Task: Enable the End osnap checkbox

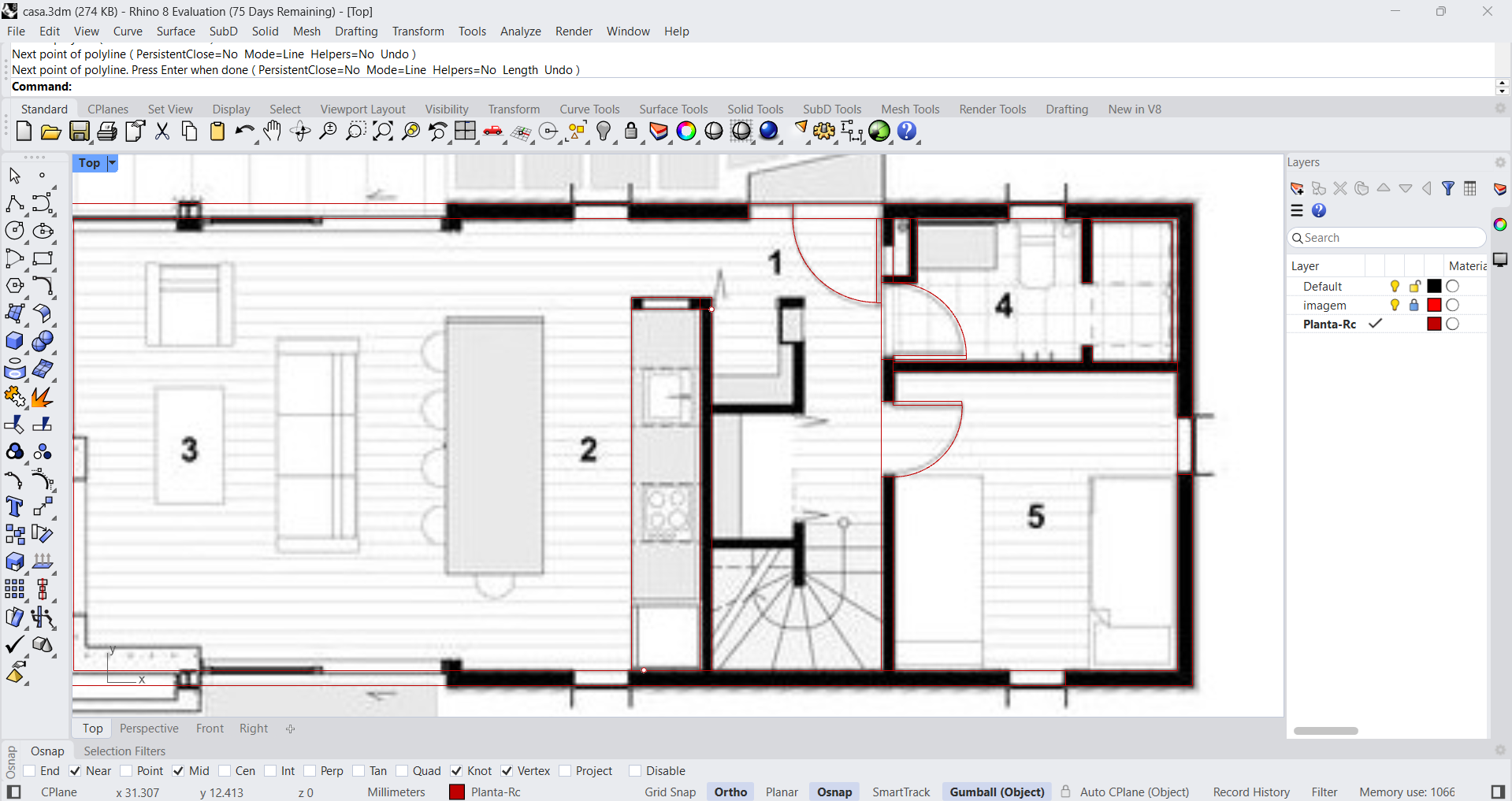Action: (x=30, y=771)
